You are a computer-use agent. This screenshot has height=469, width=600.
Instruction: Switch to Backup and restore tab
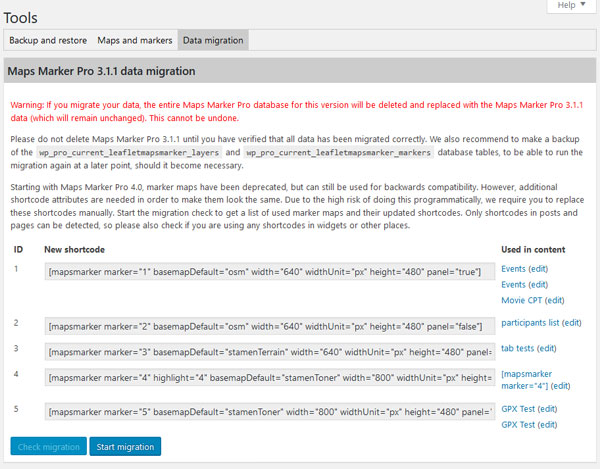[47, 41]
